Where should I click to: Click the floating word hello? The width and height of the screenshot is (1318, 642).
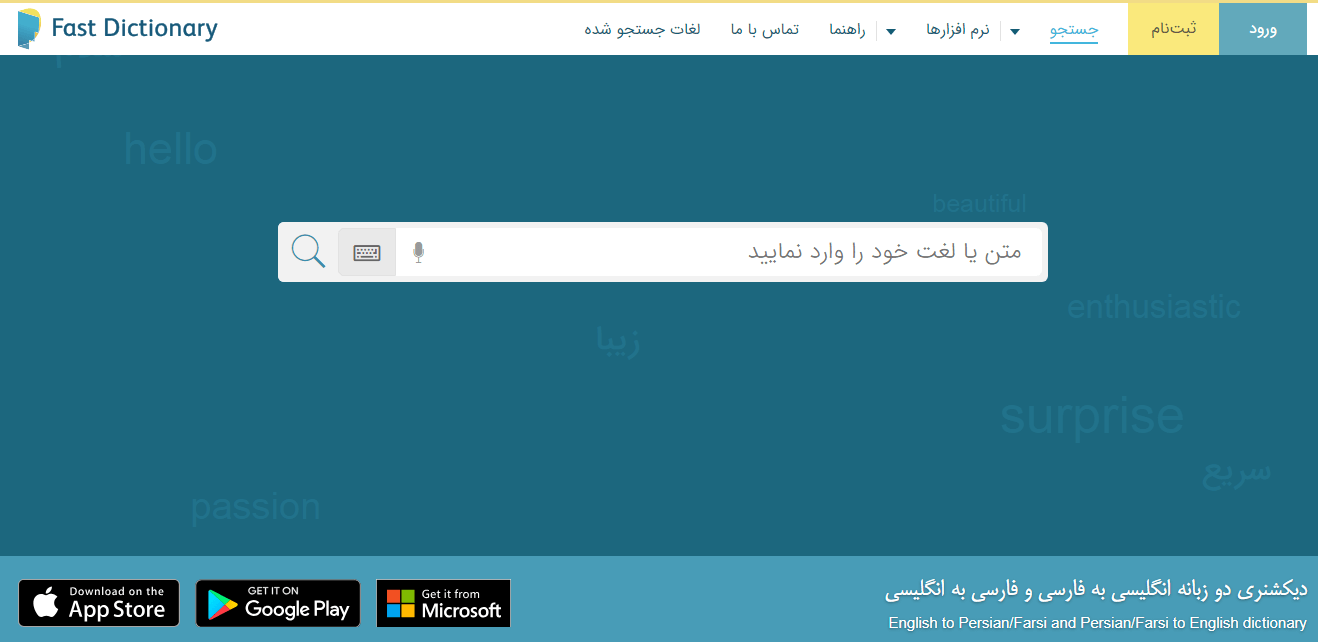(x=170, y=150)
